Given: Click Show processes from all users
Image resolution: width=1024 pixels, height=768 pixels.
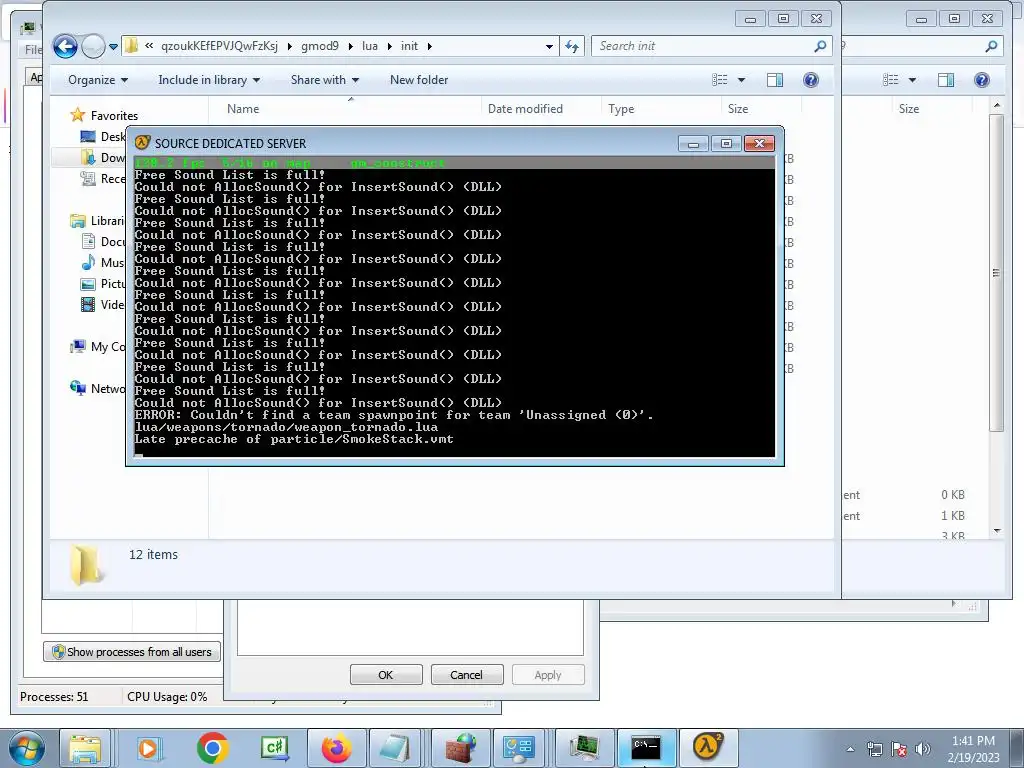Looking at the screenshot, I should tap(132, 652).
